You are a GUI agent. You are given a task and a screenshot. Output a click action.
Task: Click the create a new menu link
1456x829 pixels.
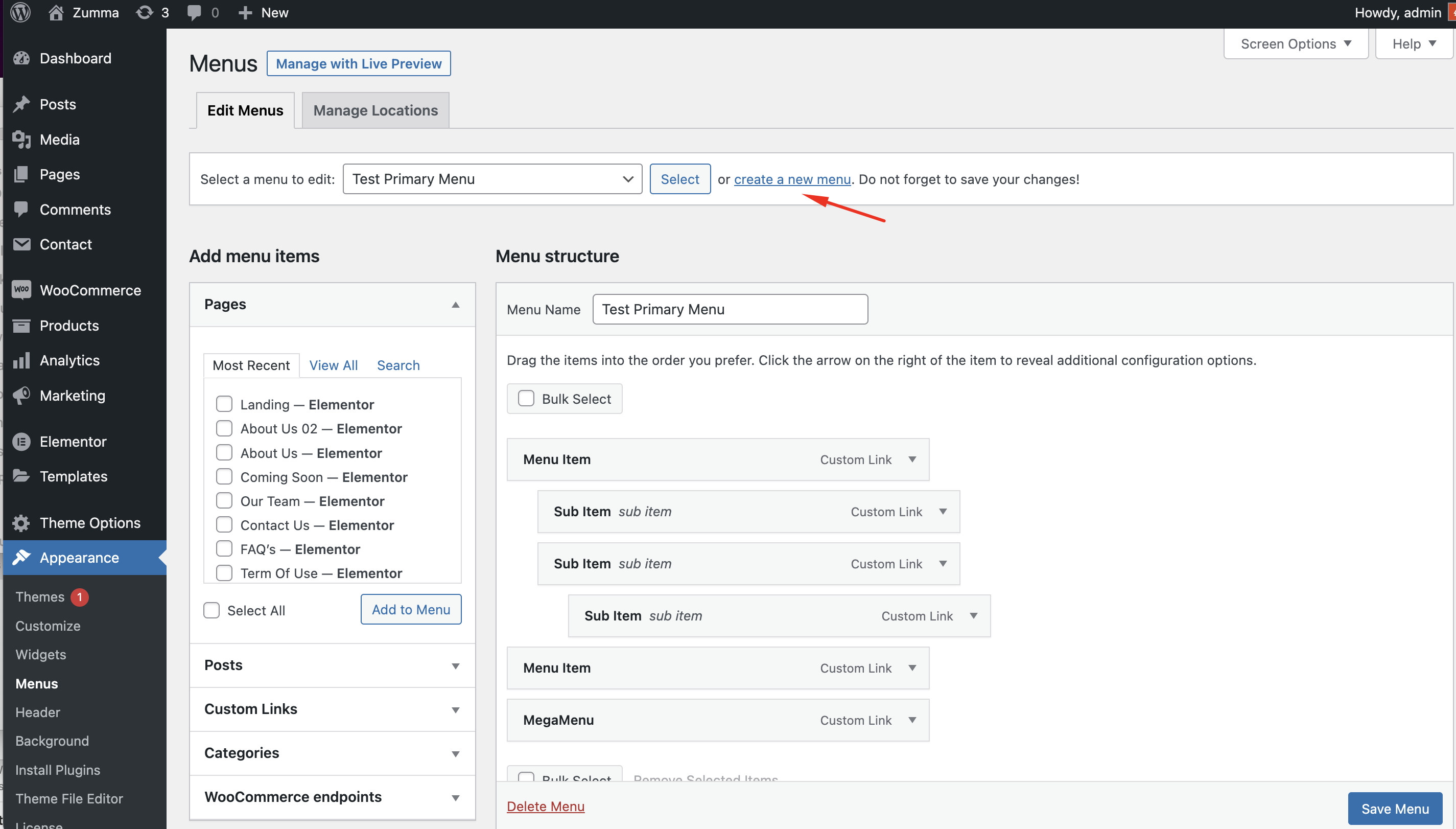792,179
